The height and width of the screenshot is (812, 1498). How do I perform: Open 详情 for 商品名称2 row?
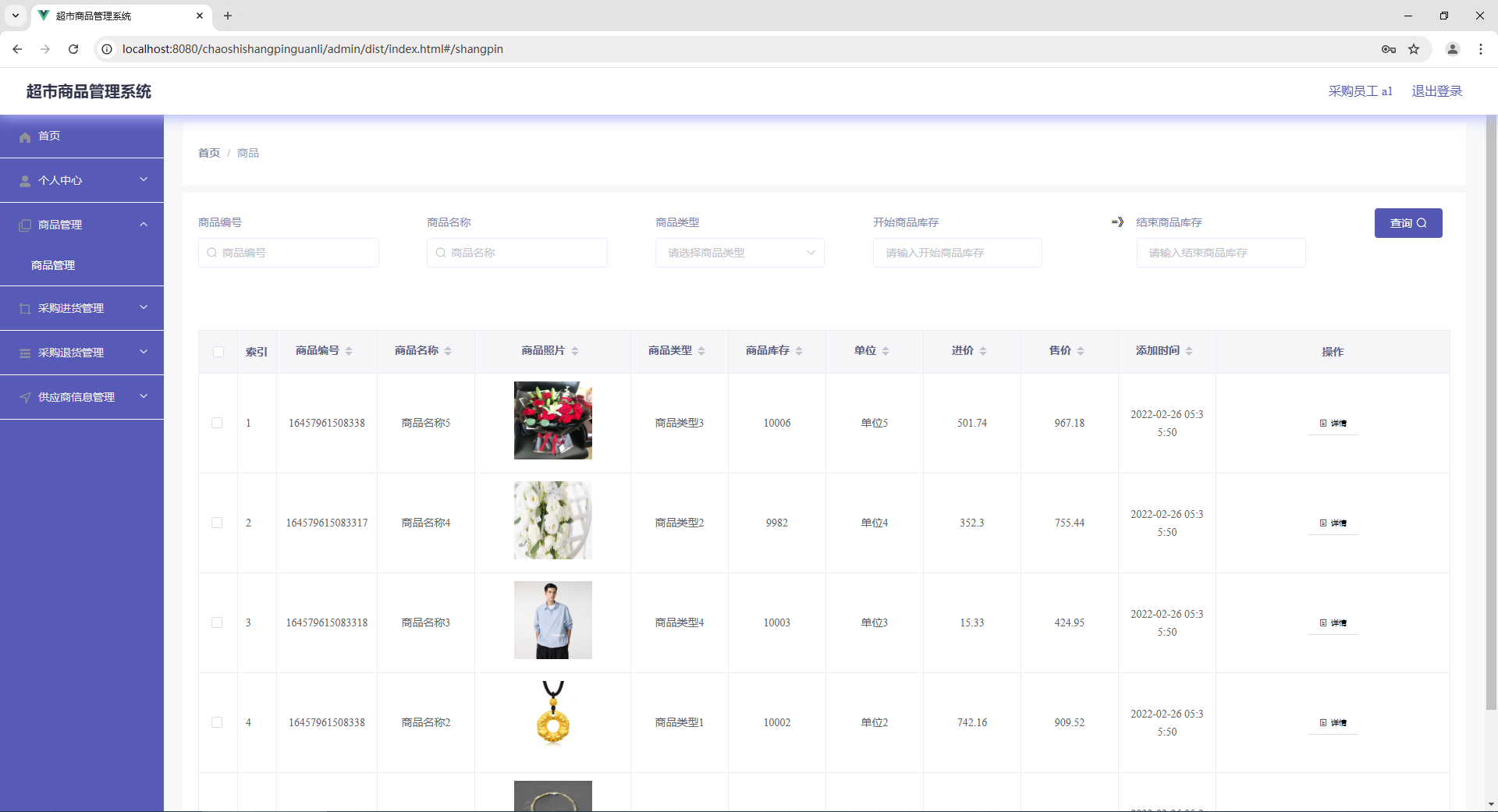pyautogui.click(x=1333, y=723)
